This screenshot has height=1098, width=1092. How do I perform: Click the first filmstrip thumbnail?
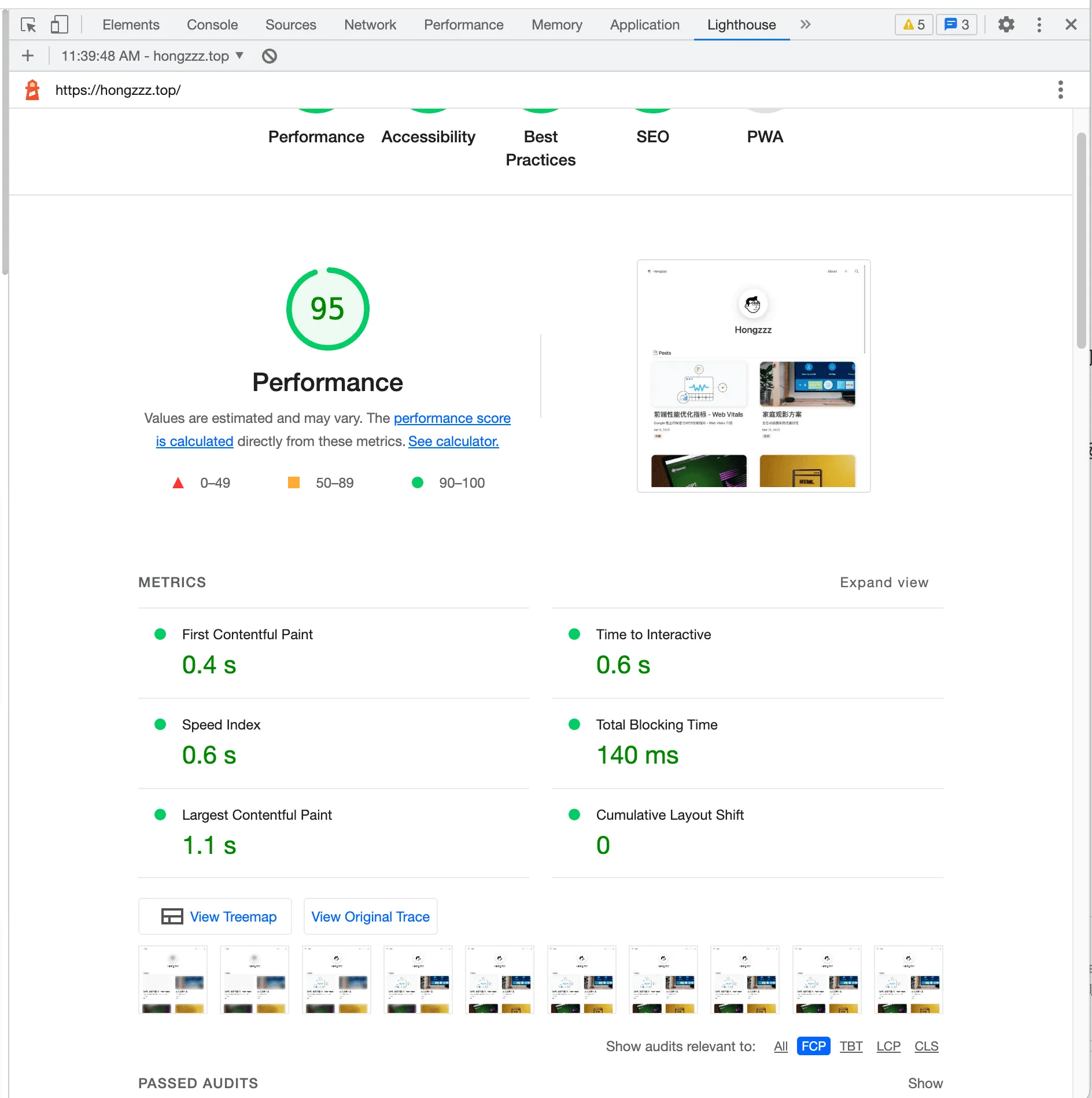pyautogui.click(x=173, y=979)
